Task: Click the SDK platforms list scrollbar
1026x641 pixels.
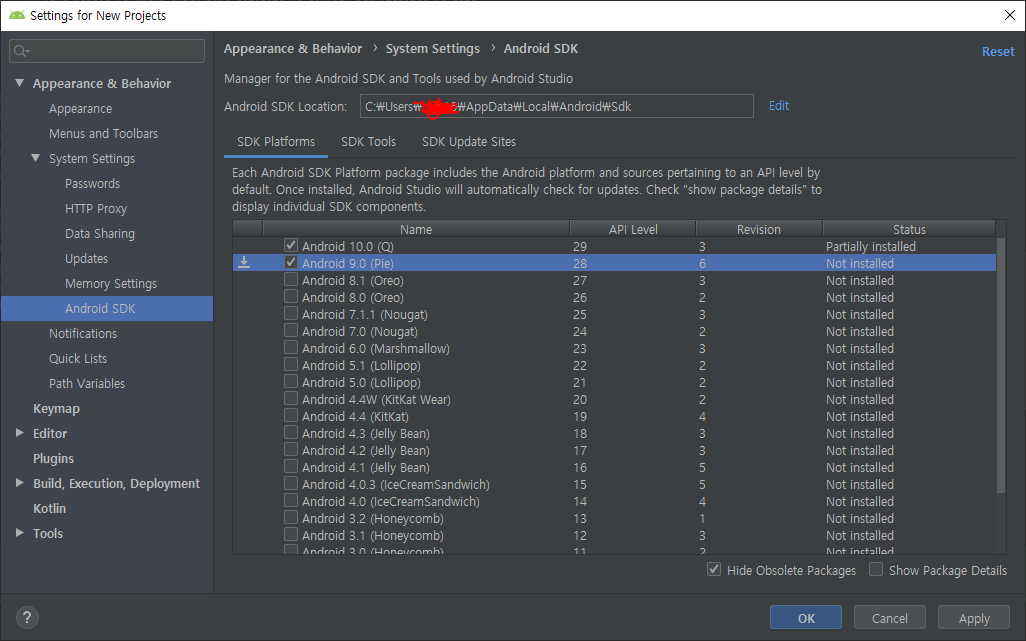Action: tap(1000, 365)
